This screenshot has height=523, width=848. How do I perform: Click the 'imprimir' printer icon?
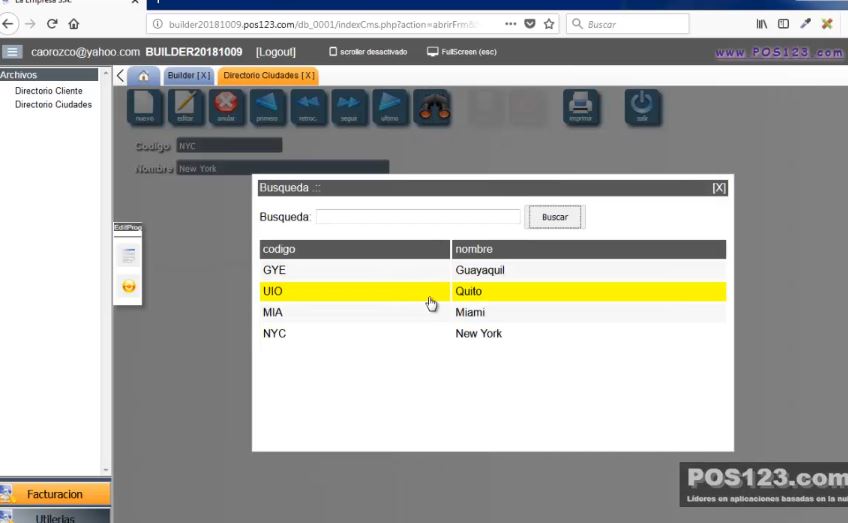point(580,106)
